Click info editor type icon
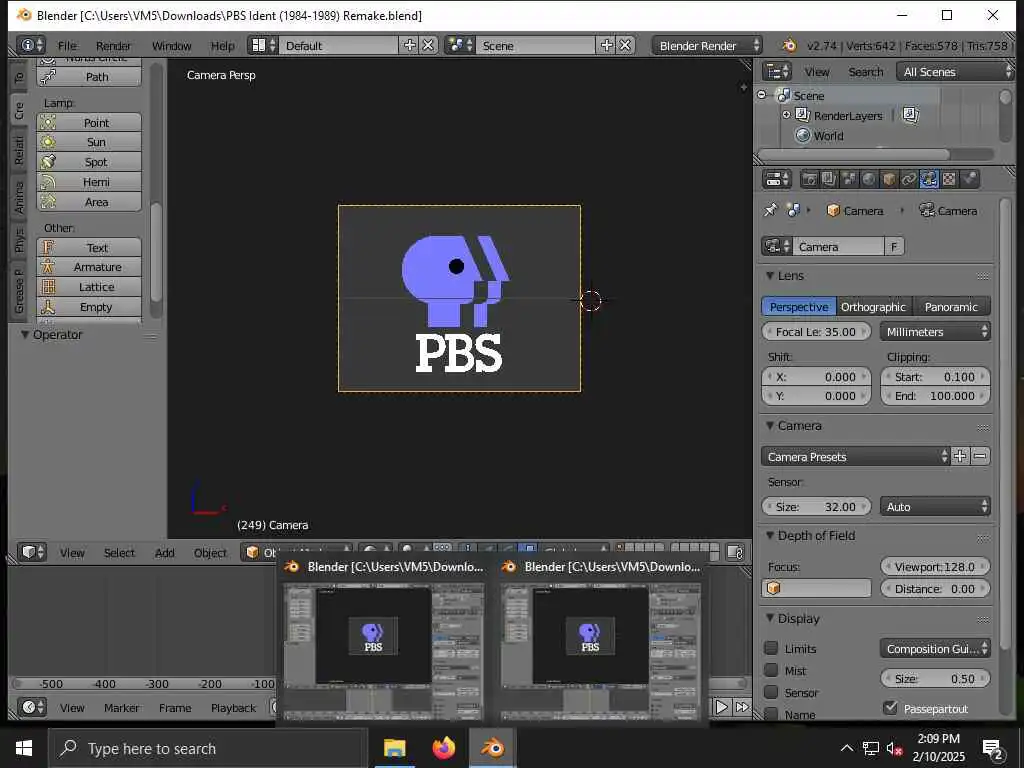Image resolution: width=1024 pixels, height=768 pixels. tap(31, 45)
